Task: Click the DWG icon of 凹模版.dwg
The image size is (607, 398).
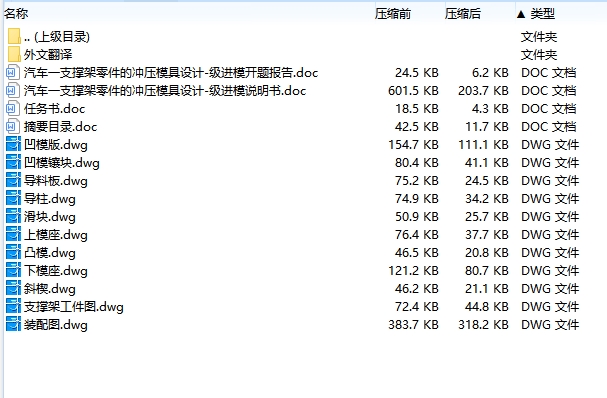Action: [13, 144]
